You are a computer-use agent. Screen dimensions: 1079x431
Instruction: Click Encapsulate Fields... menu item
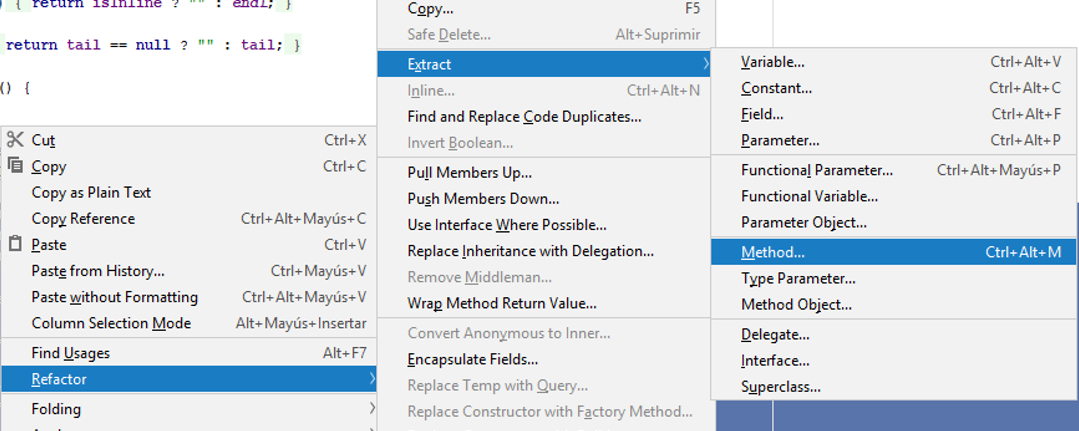click(472, 359)
